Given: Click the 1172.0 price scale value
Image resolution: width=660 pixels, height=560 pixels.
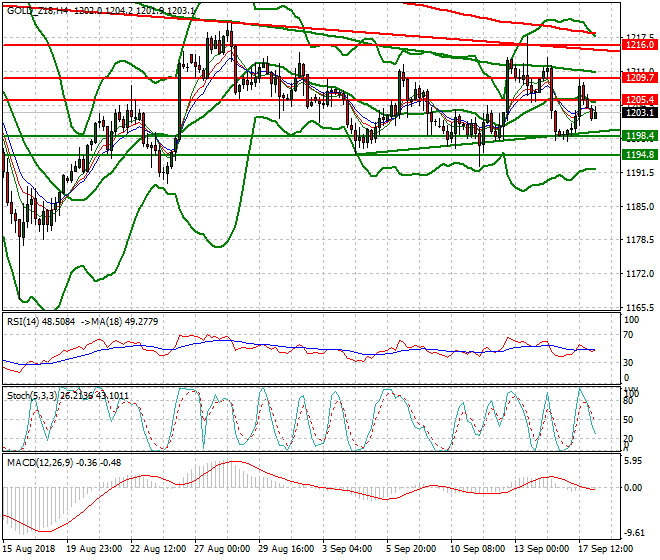Looking at the screenshot, I should [640, 274].
